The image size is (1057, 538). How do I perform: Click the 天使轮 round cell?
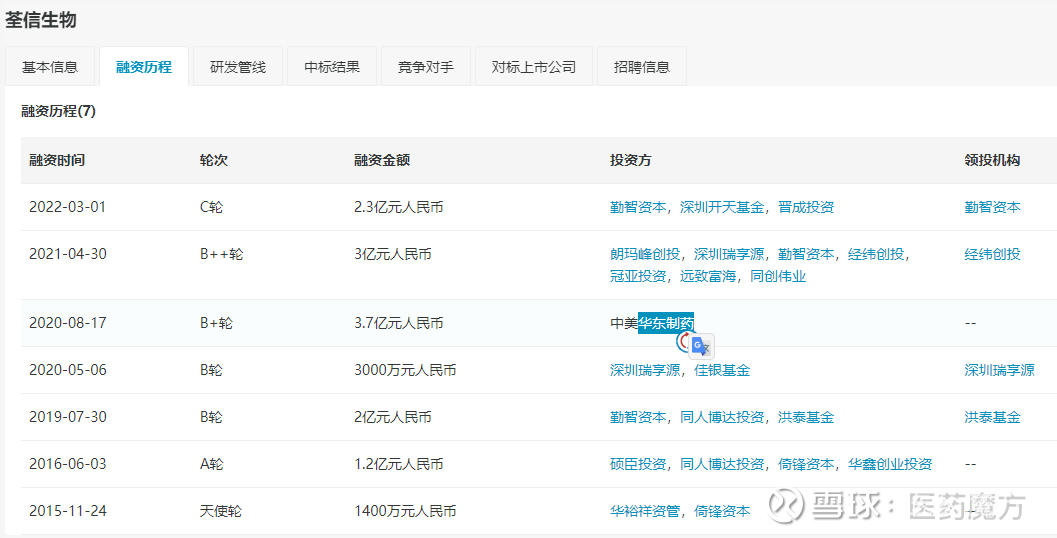(x=220, y=511)
